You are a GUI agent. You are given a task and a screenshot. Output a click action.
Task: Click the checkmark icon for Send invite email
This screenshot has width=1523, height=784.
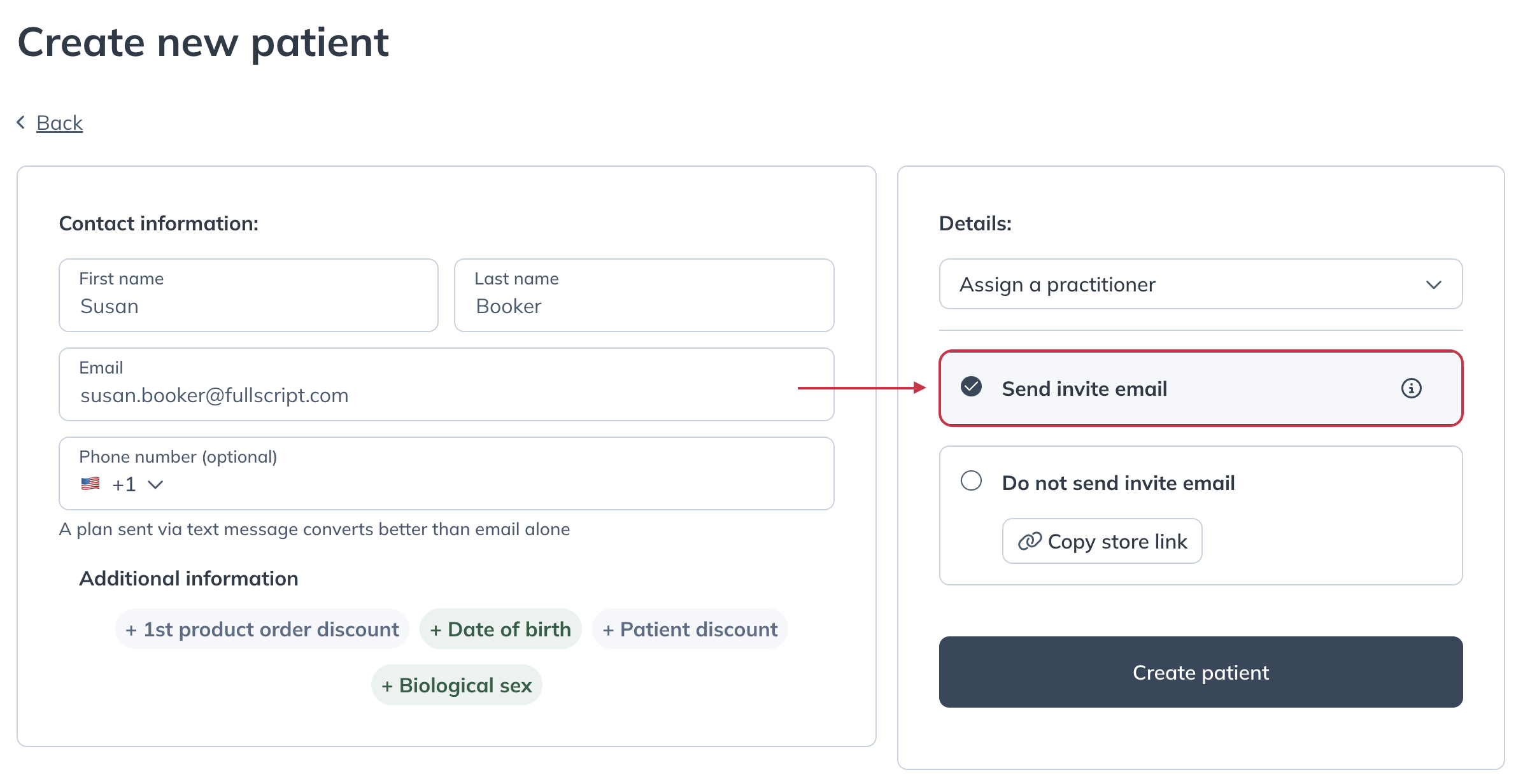click(971, 387)
